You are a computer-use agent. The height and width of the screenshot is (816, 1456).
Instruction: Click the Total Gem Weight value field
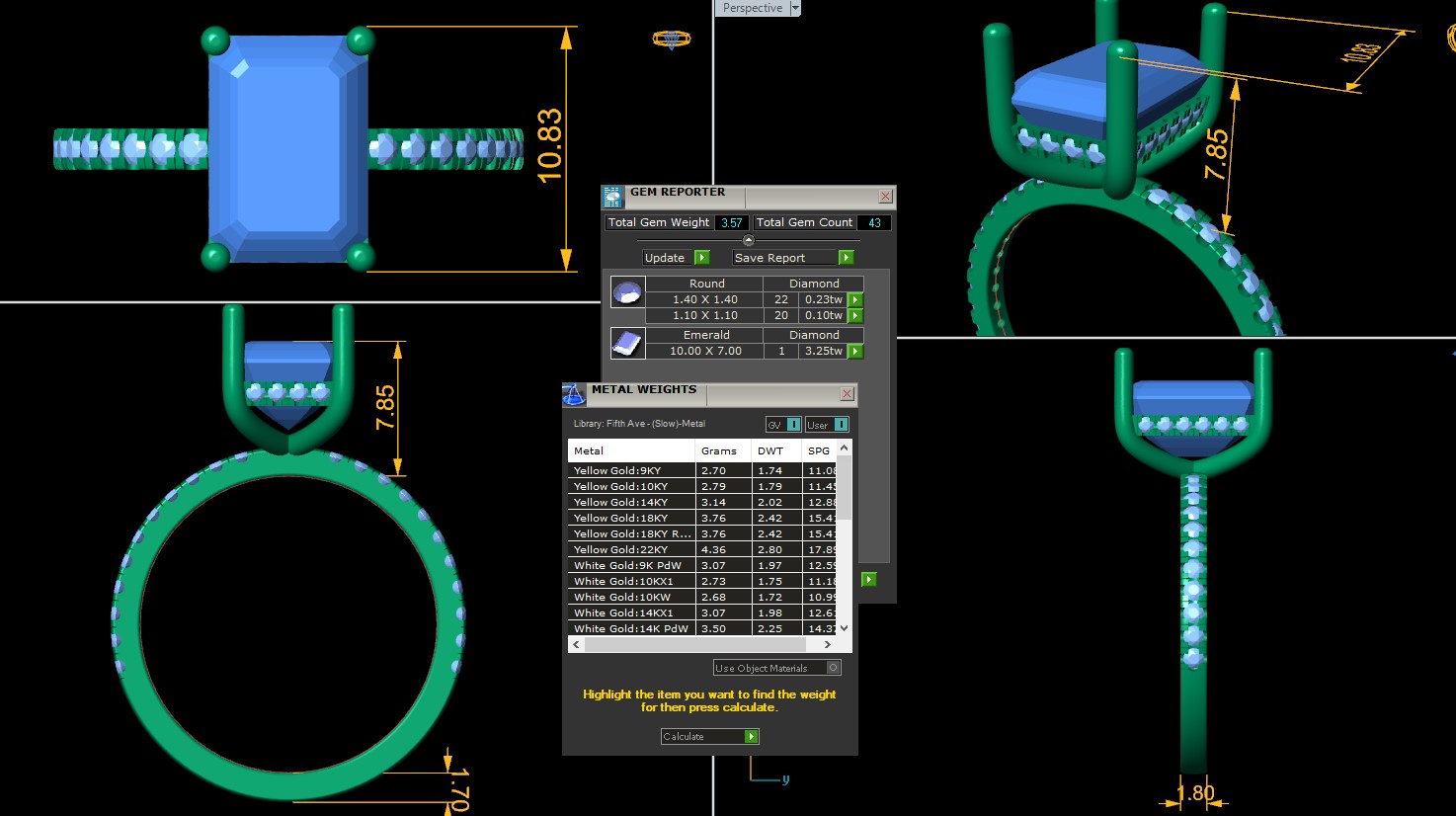coord(732,222)
